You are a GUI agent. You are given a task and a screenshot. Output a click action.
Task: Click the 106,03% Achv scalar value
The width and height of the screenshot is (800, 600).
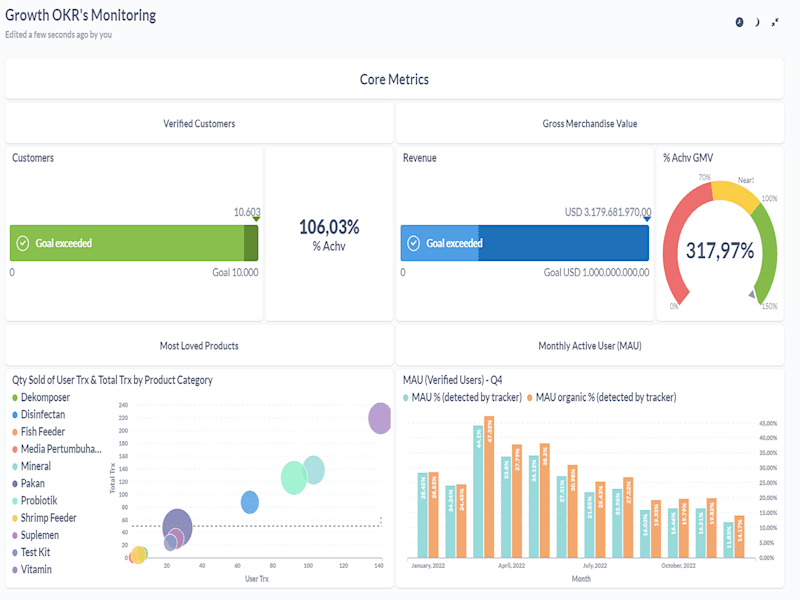[x=329, y=227]
